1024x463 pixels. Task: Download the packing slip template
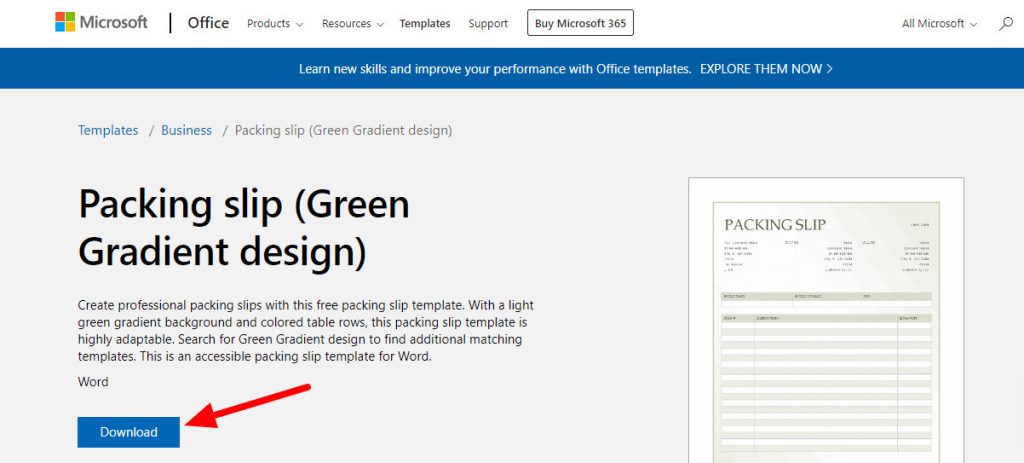point(129,432)
